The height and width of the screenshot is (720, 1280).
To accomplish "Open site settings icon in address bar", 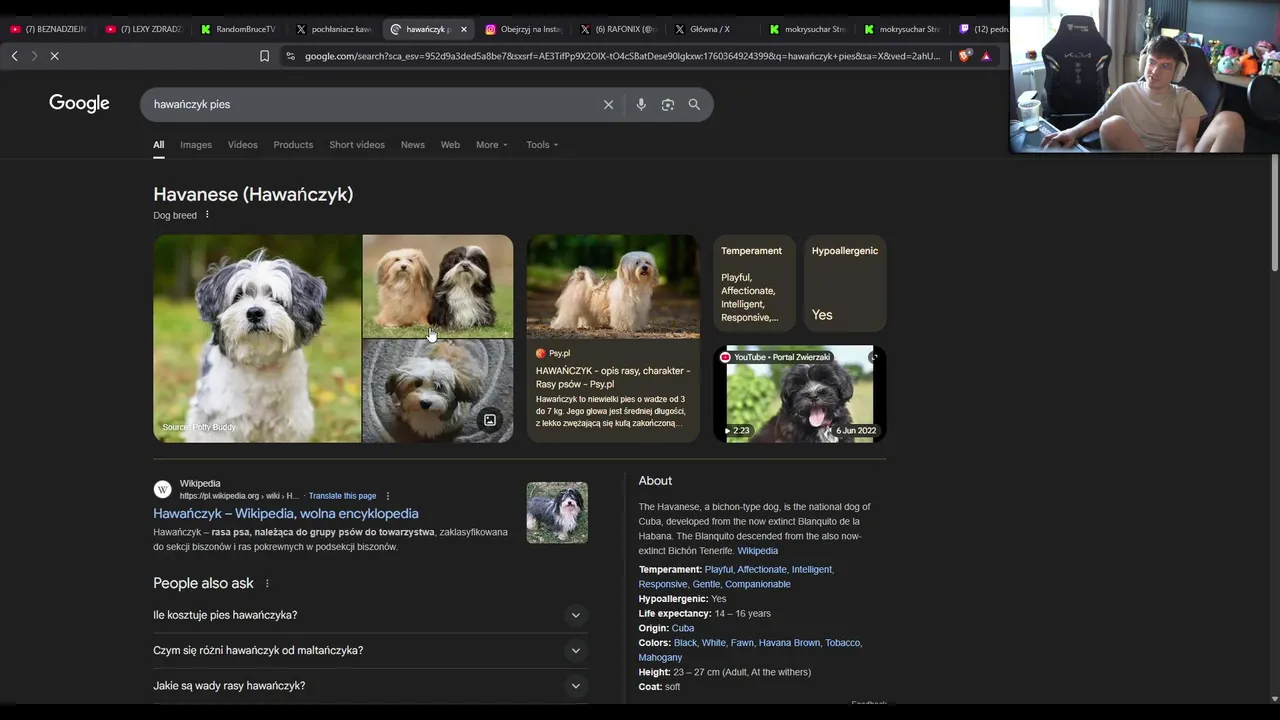I will click(x=290, y=56).
